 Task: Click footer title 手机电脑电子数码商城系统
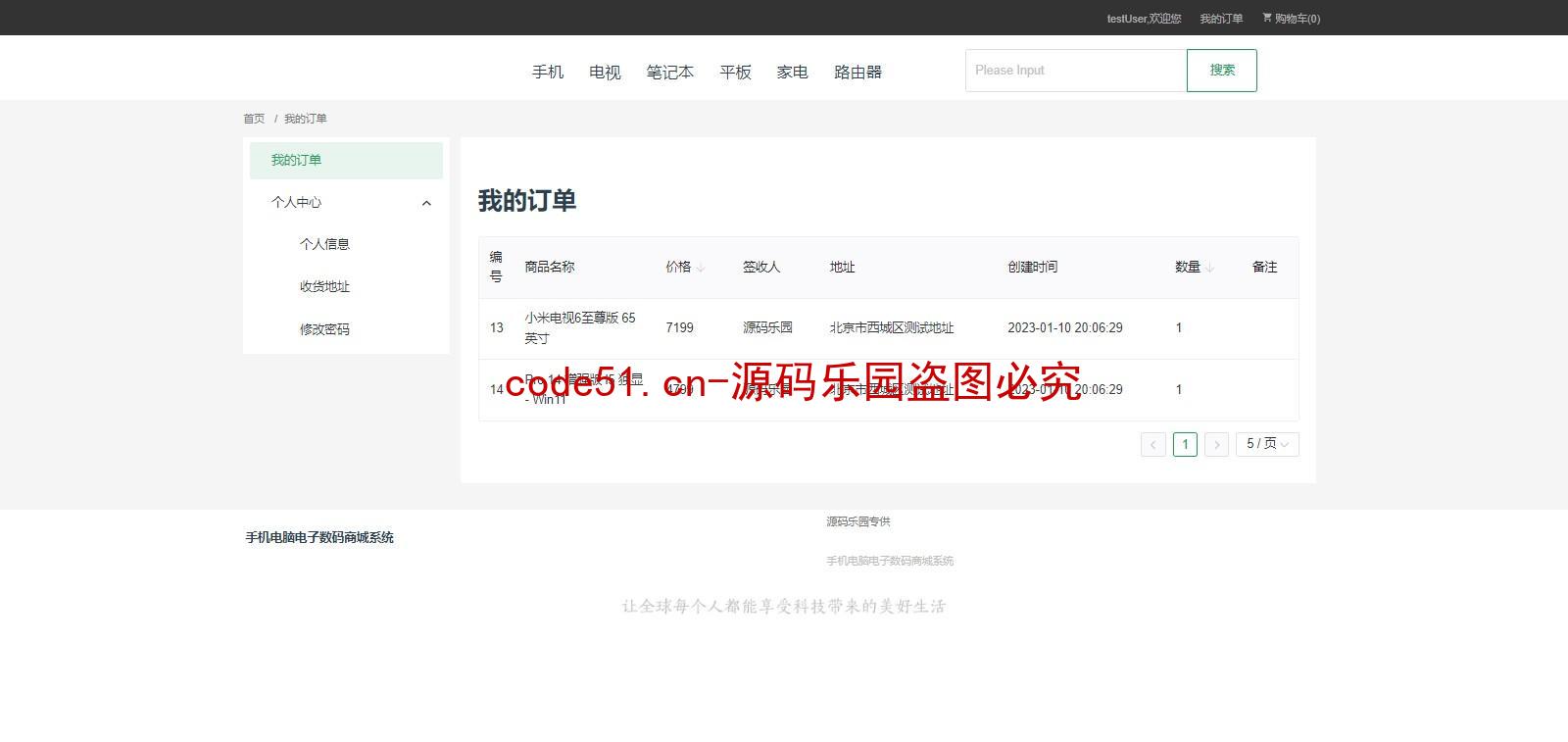(x=319, y=537)
